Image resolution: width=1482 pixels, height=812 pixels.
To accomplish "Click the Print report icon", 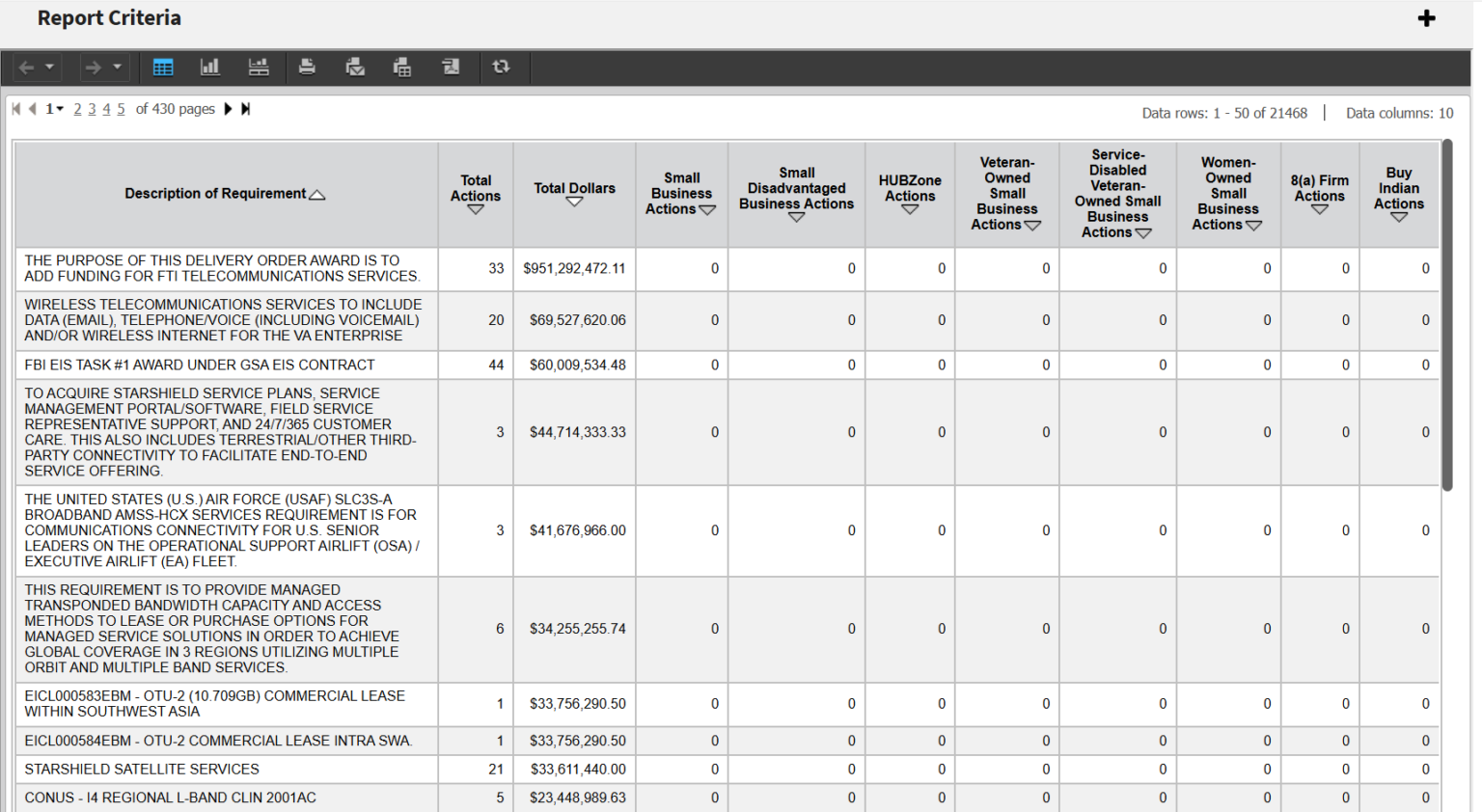I will click(307, 67).
